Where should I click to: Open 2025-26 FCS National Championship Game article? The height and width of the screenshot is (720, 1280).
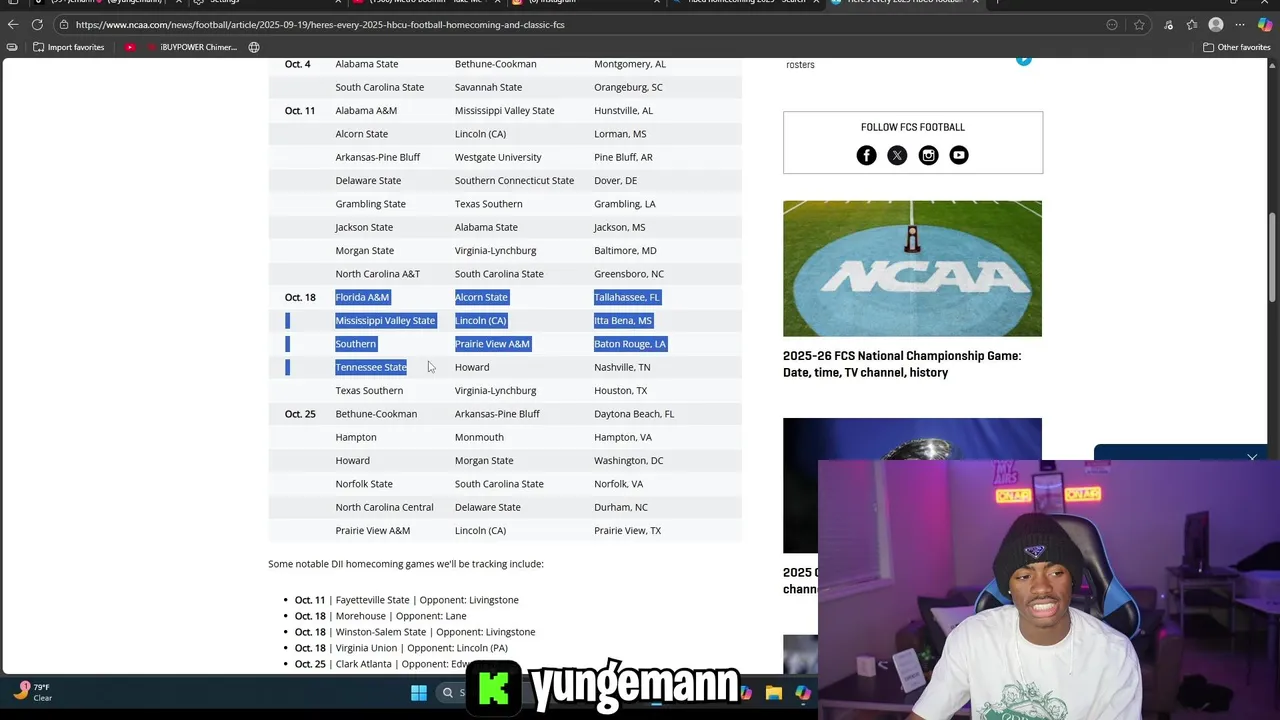pyautogui.click(x=902, y=364)
